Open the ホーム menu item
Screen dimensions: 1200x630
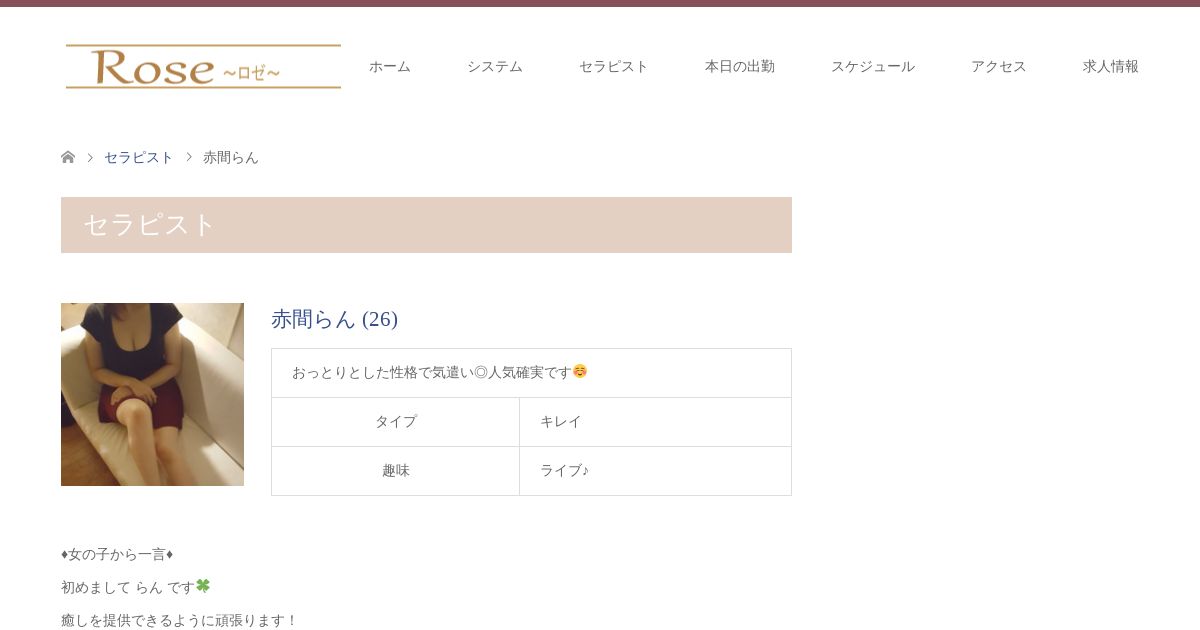389,66
